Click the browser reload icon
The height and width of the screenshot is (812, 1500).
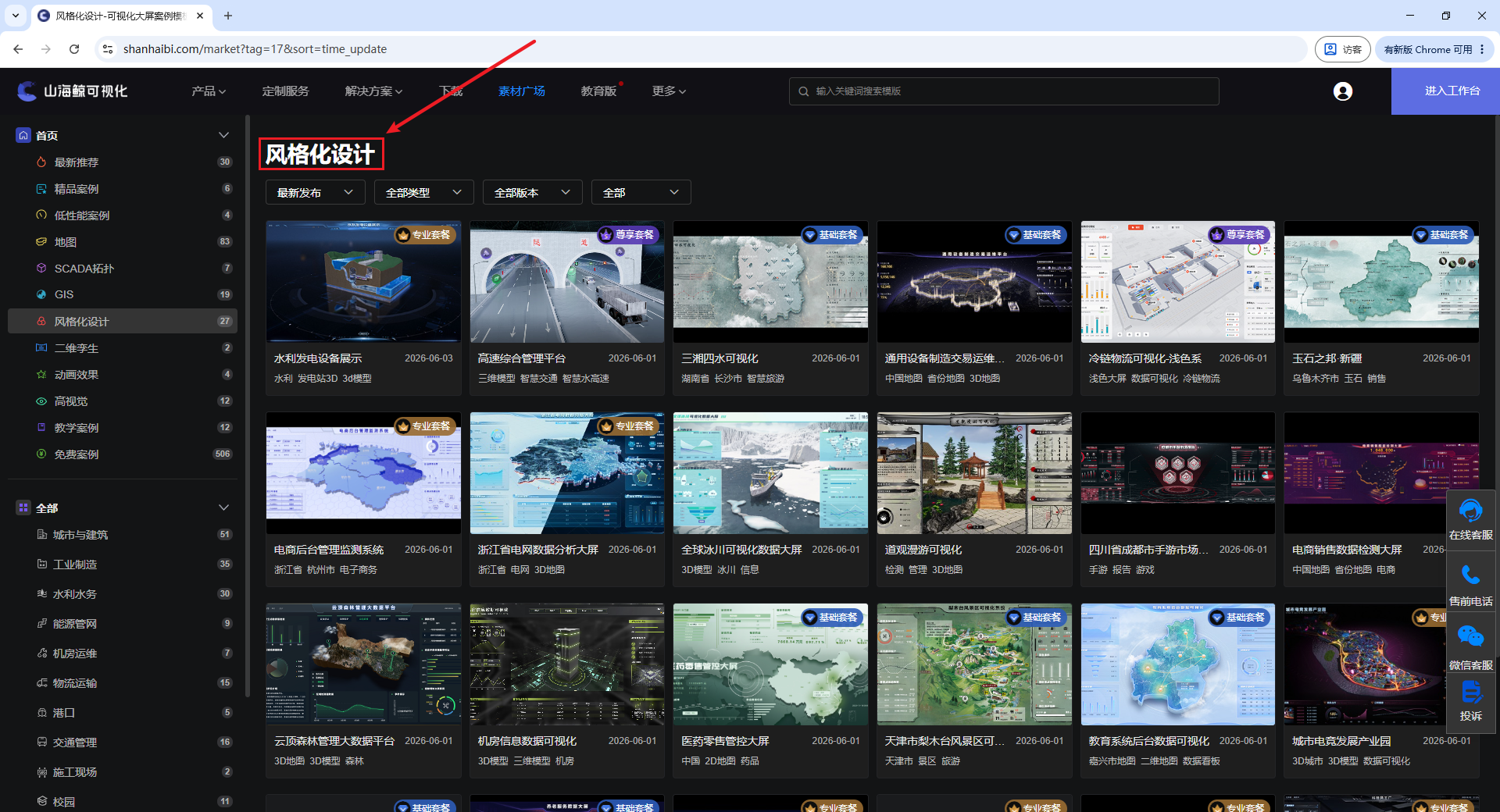click(x=74, y=49)
